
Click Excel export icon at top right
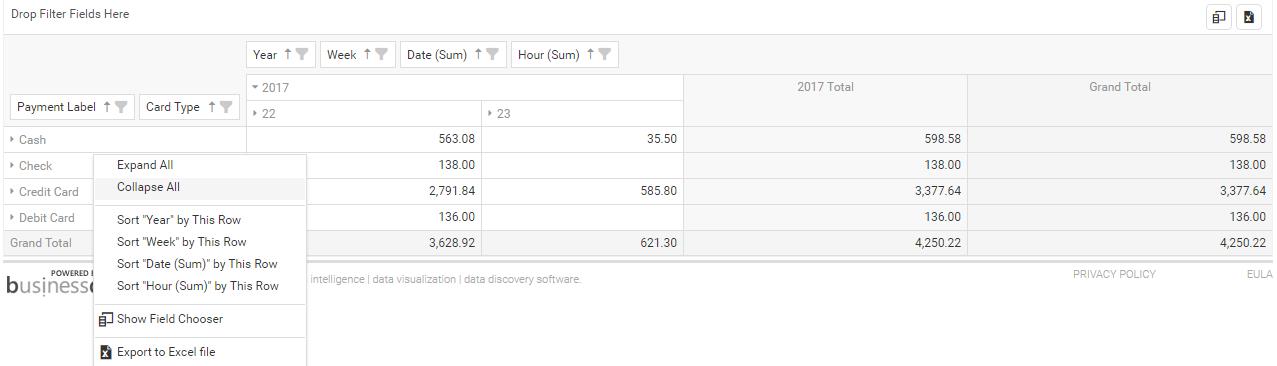point(1249,17)
